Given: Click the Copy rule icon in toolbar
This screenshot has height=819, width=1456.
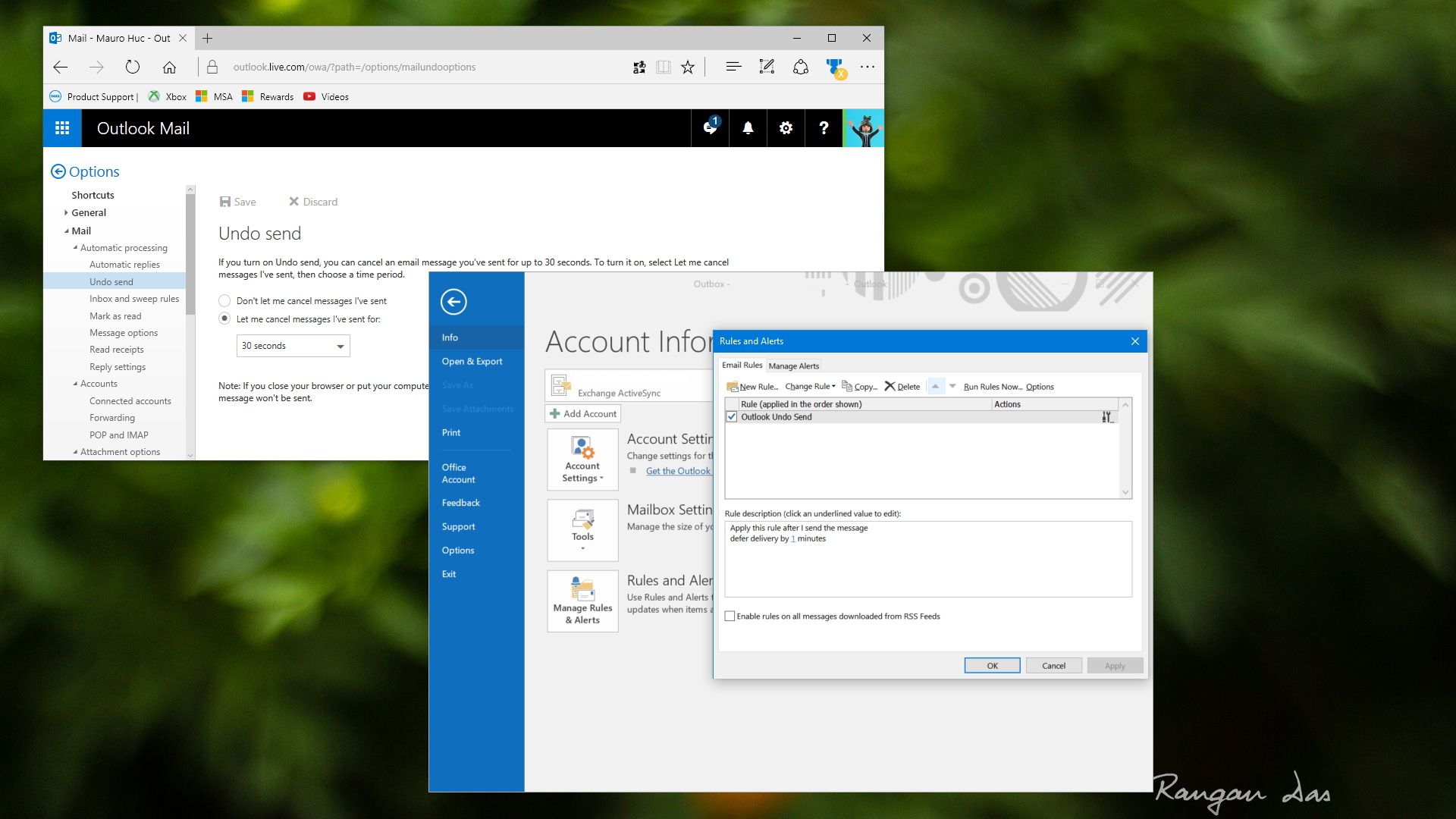Looking at the screenshot, I should 860,386.
